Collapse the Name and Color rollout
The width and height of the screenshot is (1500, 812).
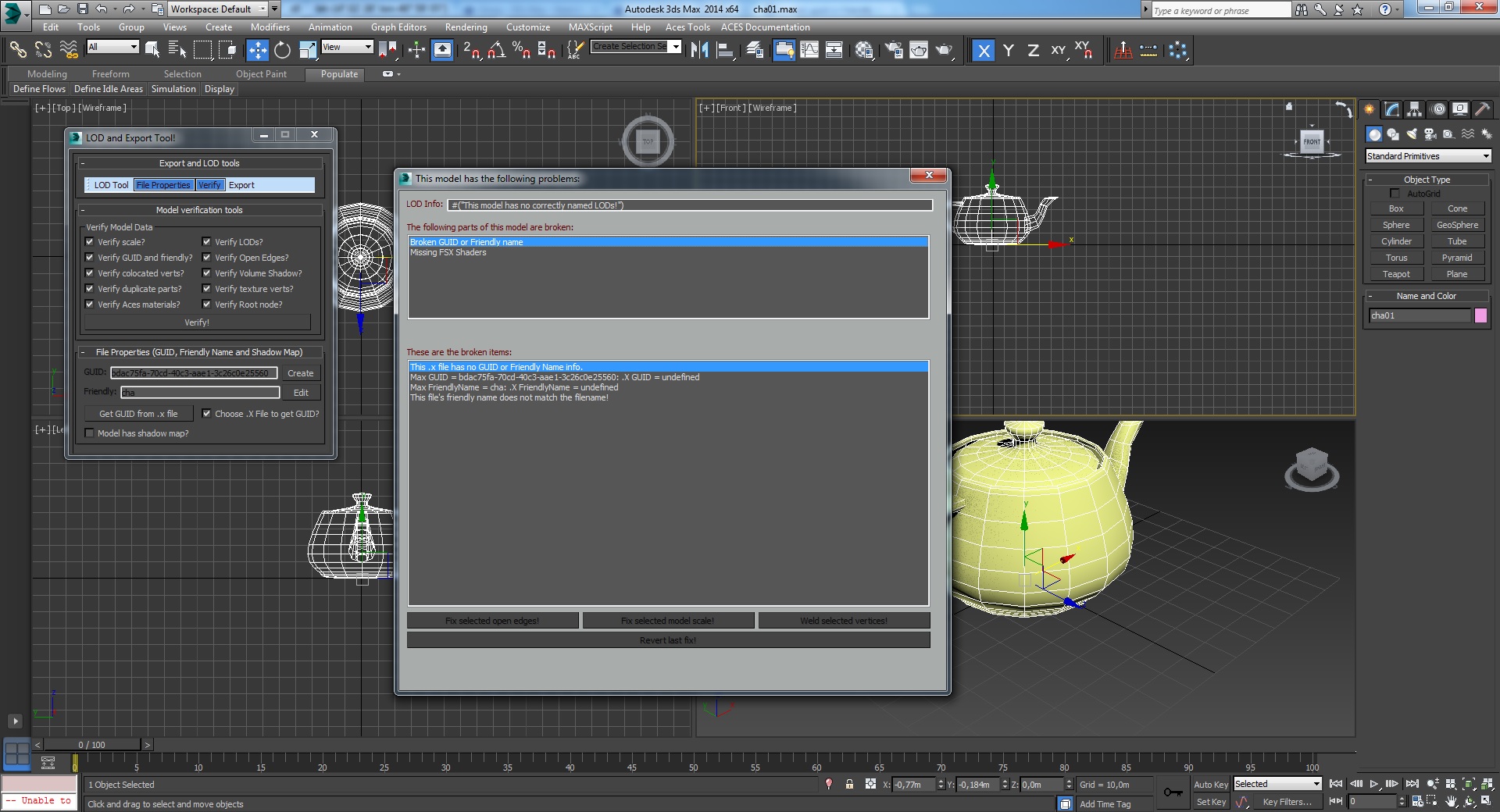coord(1427,296)
